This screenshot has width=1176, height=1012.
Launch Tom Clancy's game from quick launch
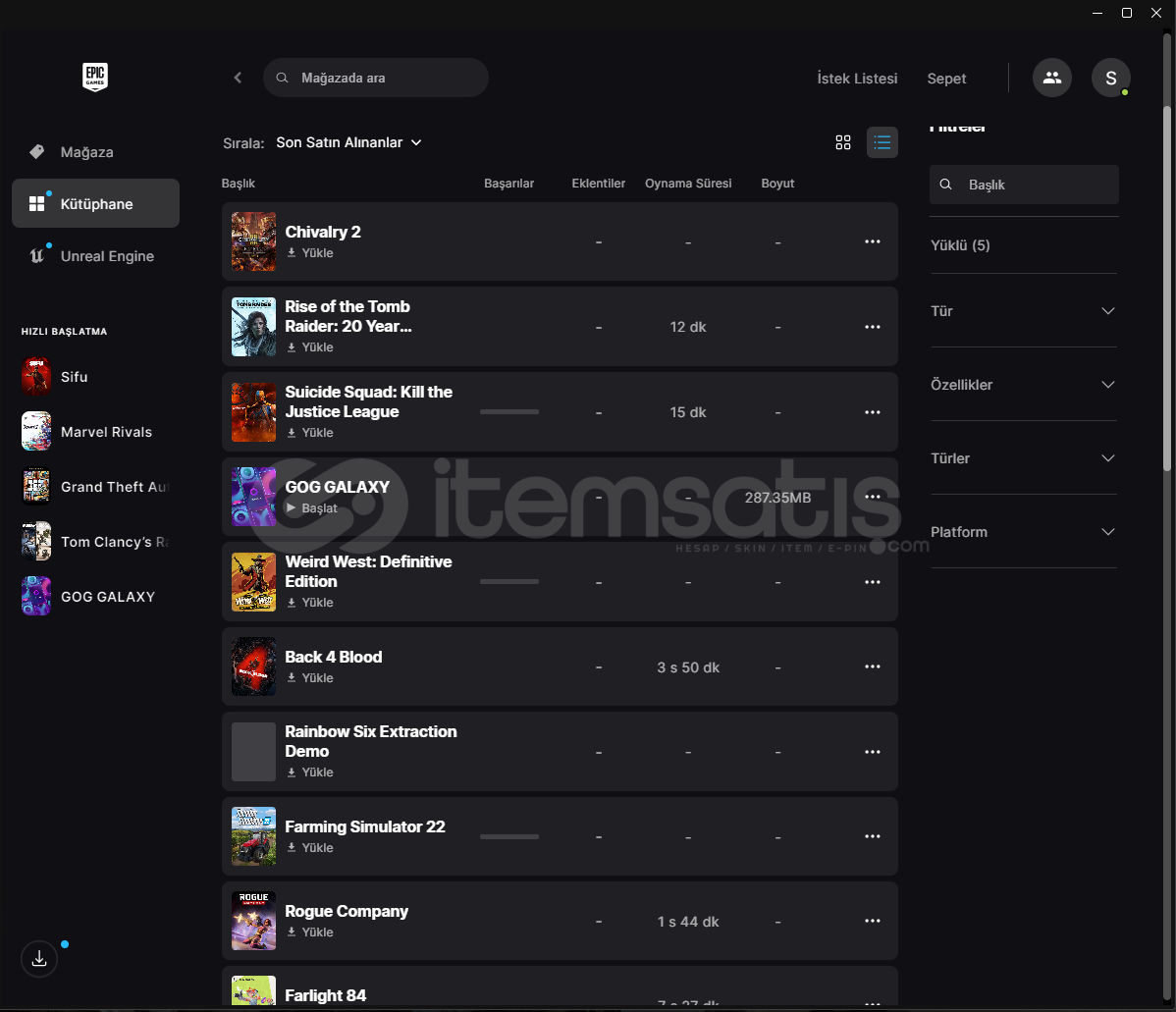(96, 541)
